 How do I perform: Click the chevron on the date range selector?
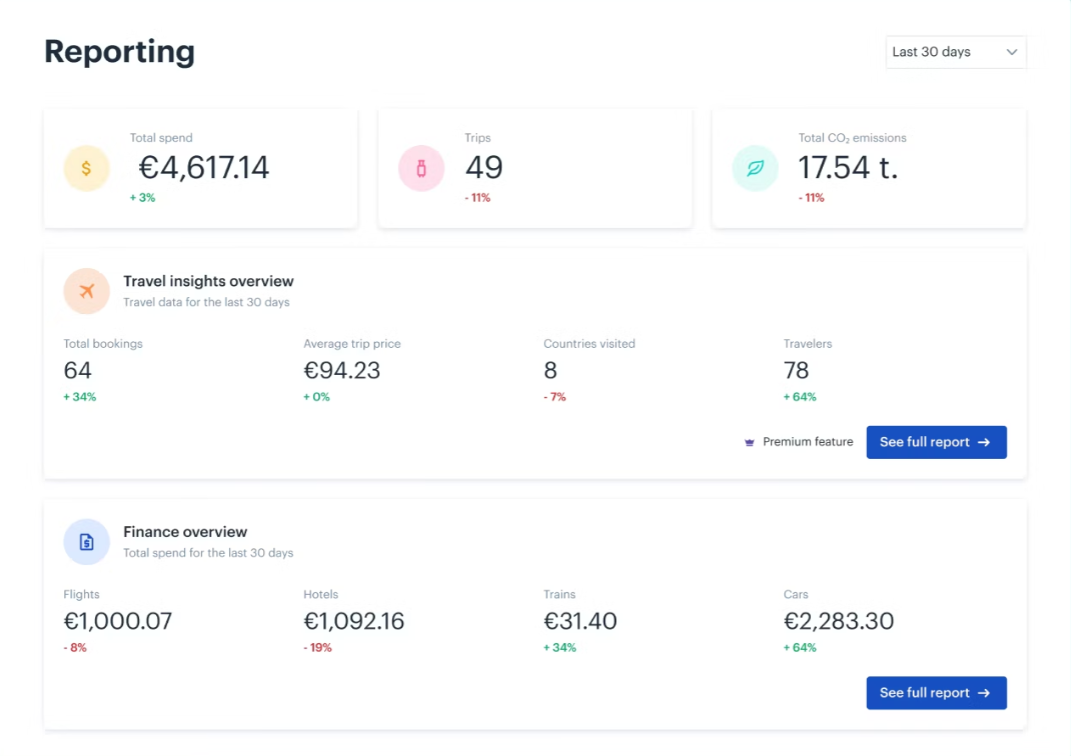(1011, 51)
